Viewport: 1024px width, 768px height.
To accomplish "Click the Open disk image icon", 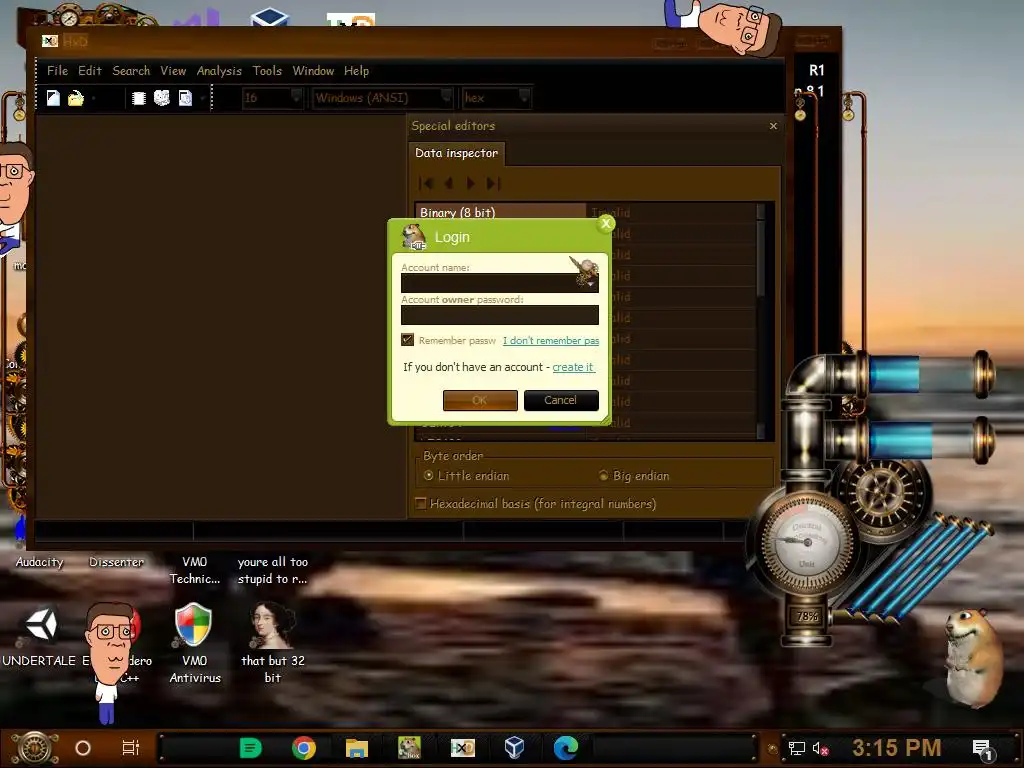I will tap(185, 98).
